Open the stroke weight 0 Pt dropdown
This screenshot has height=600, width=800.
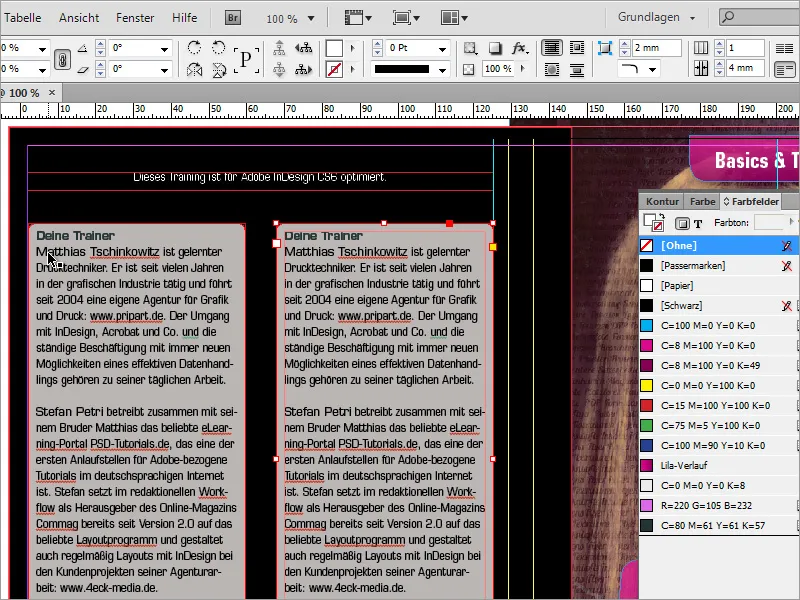tap(442, 48)
